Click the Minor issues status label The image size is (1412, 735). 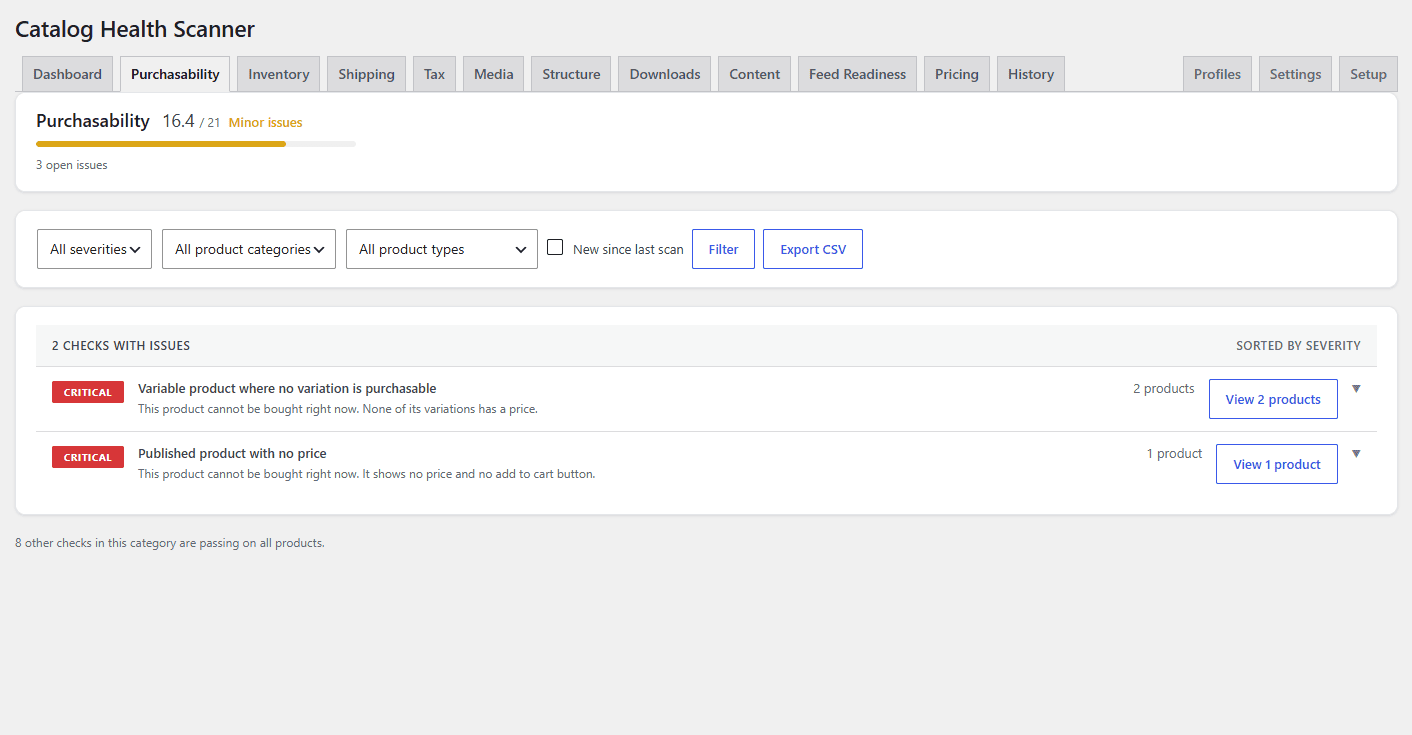(265, 122)
